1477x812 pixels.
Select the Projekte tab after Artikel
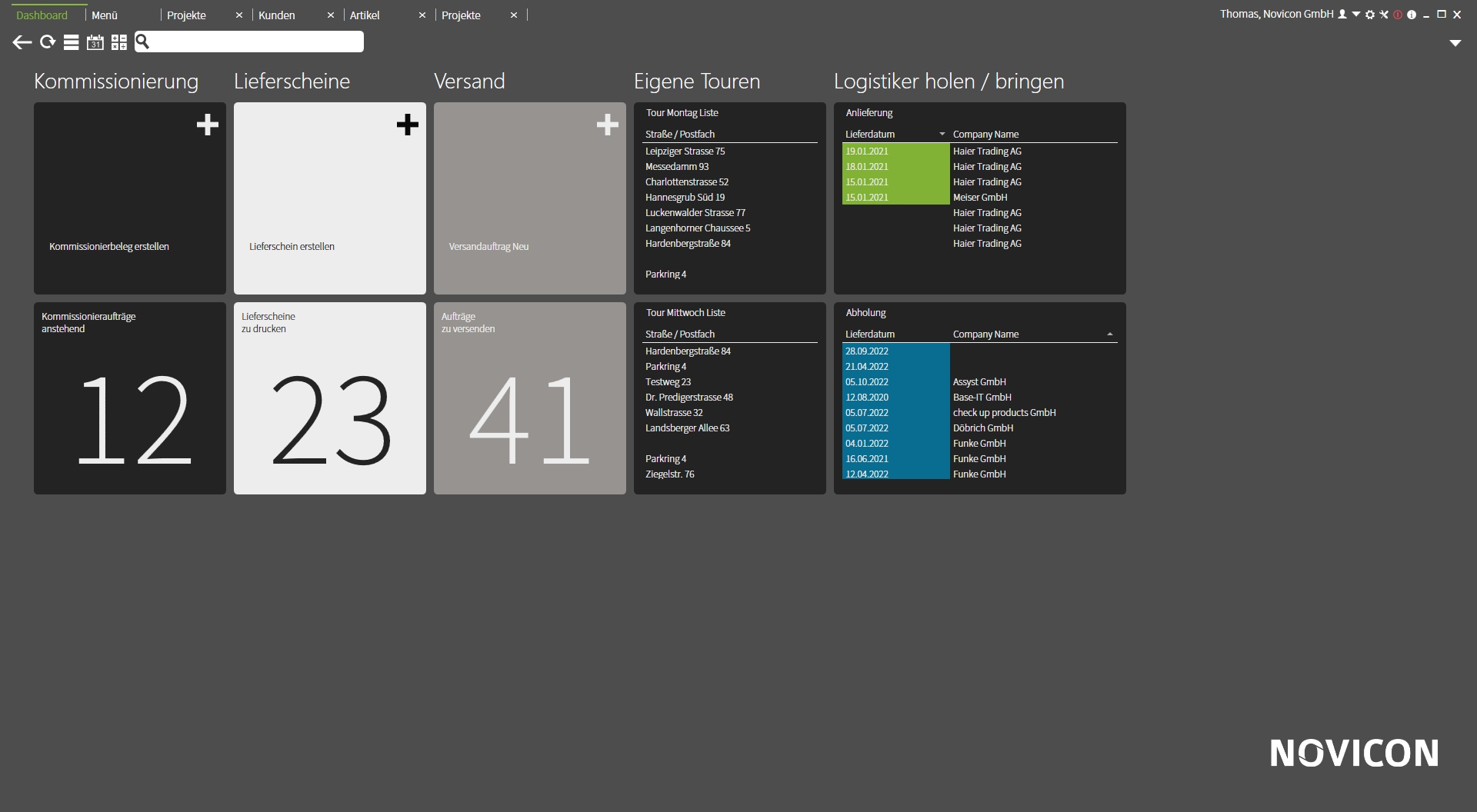461,15
